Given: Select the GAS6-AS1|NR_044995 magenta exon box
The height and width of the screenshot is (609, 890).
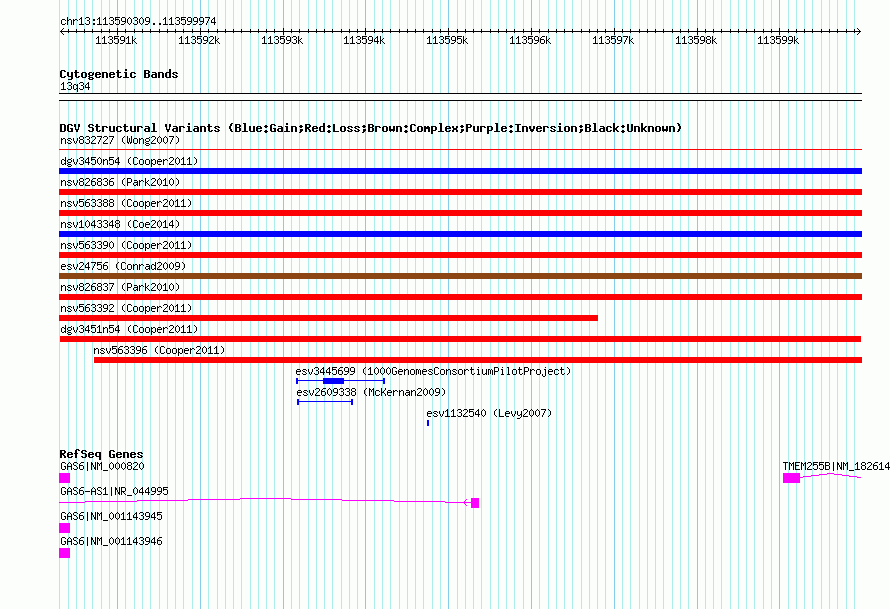Looking at the screenshot, I should point(475,503).
